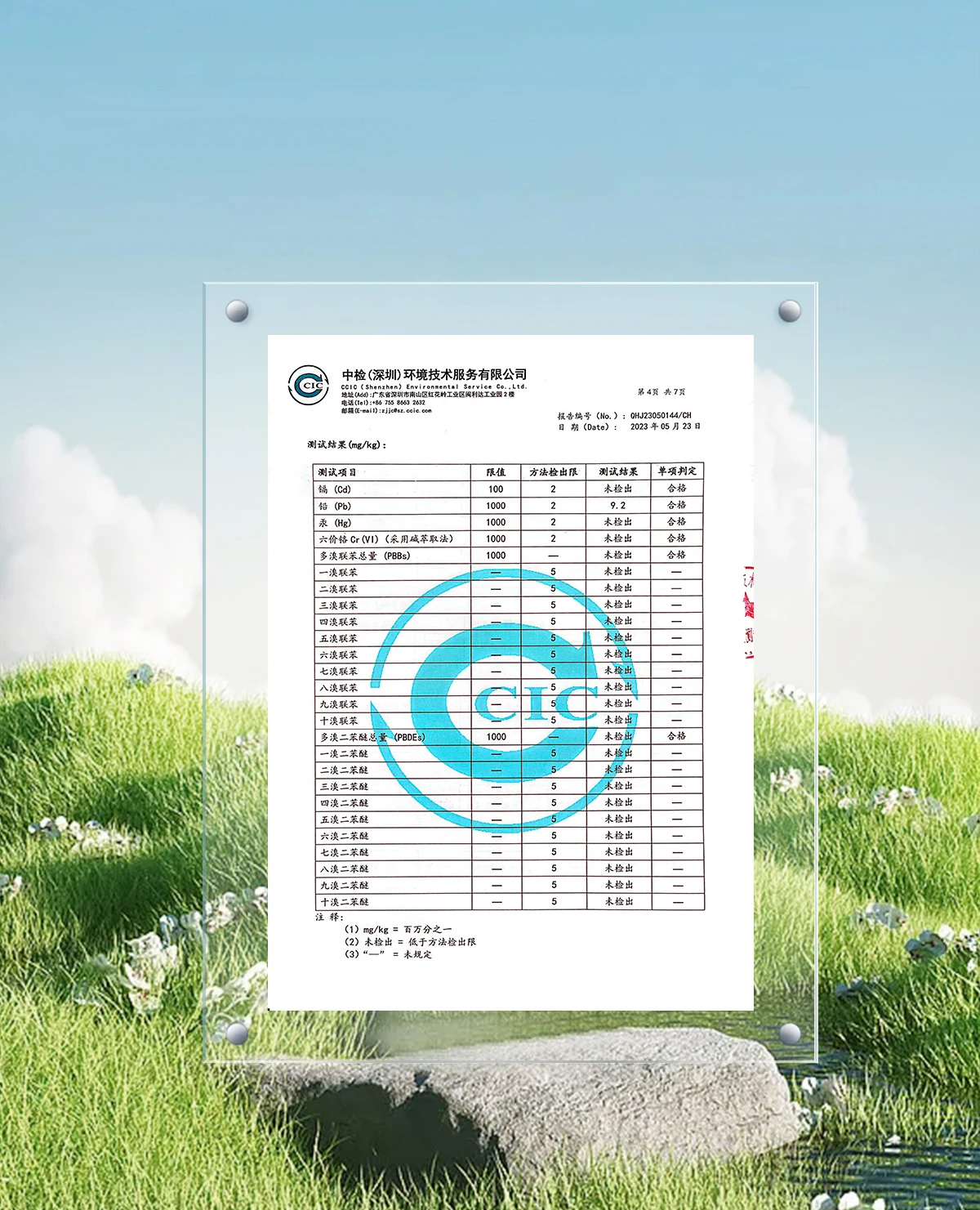Click the 测试结果(mg/kg) heading above the table
Image resolution: width=980 pixels, height=1210 pixels.
click(x=347, y=444)
